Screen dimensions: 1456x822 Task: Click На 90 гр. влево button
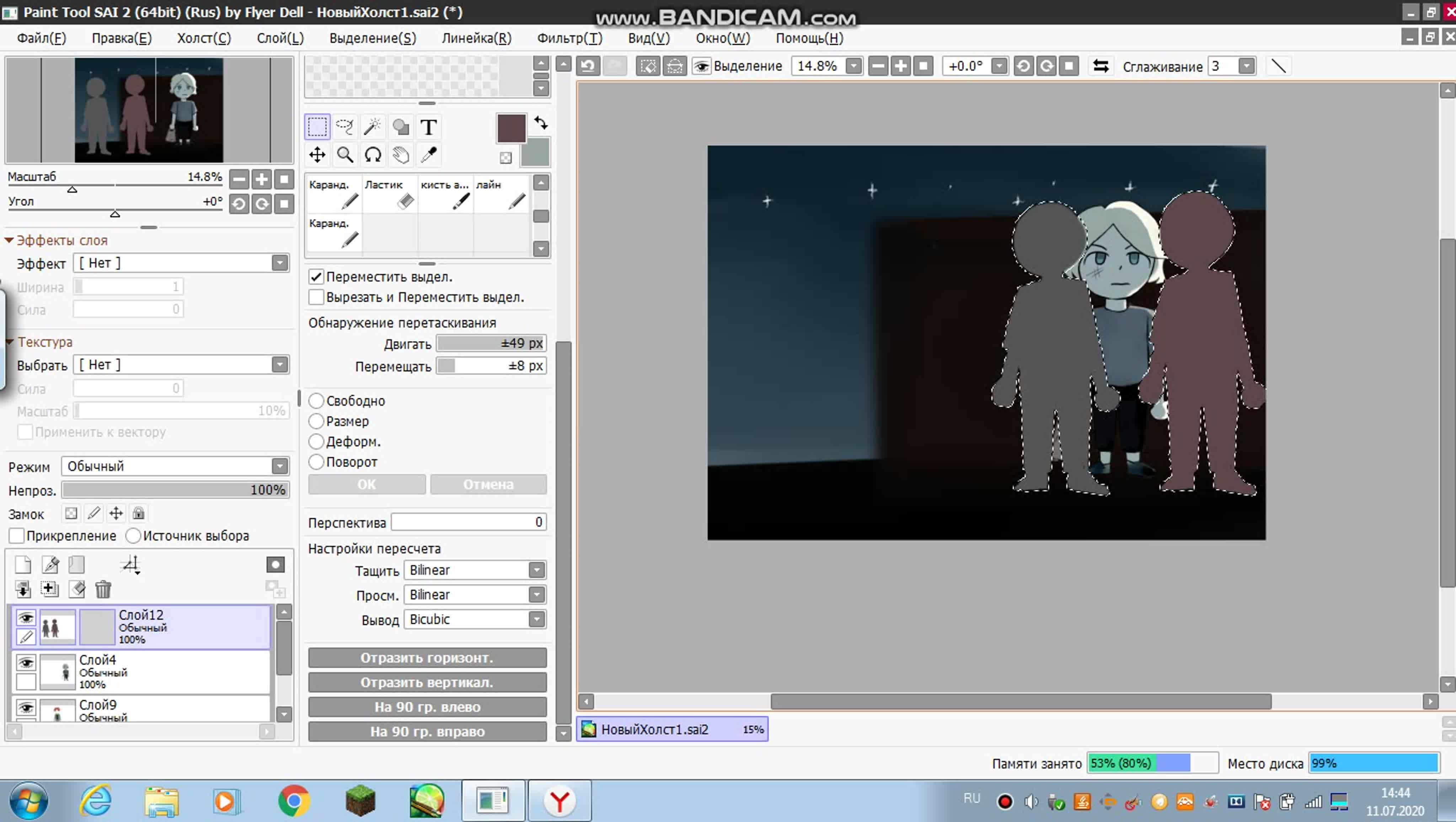tap(427, 707)
